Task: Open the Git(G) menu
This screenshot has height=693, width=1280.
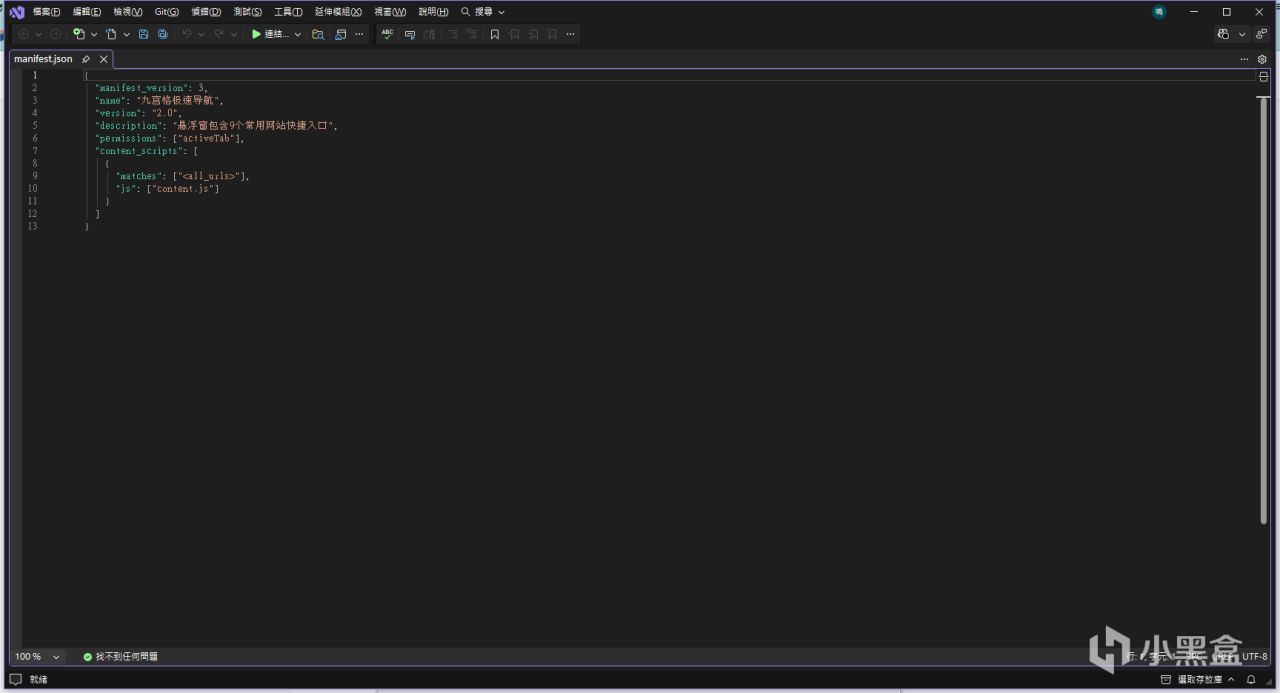Action: point(167,12)
